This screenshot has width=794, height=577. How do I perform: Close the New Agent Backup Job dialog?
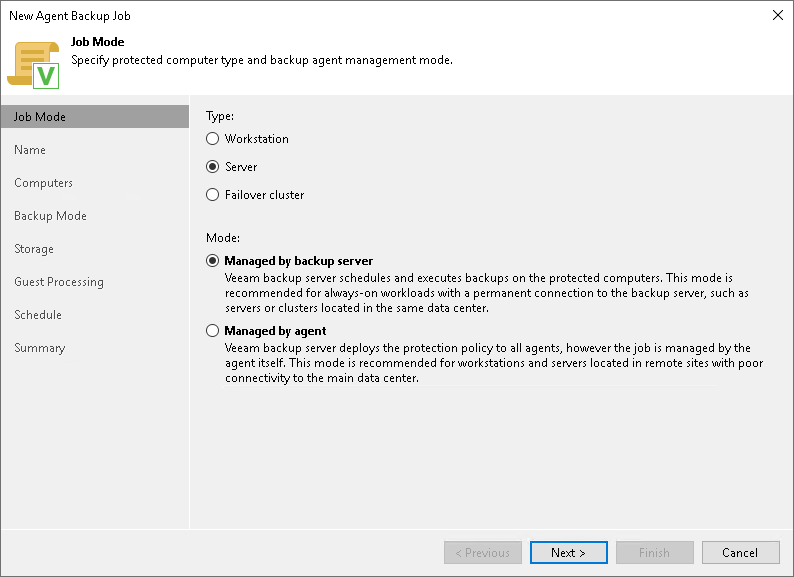click(x=778, y=15)
